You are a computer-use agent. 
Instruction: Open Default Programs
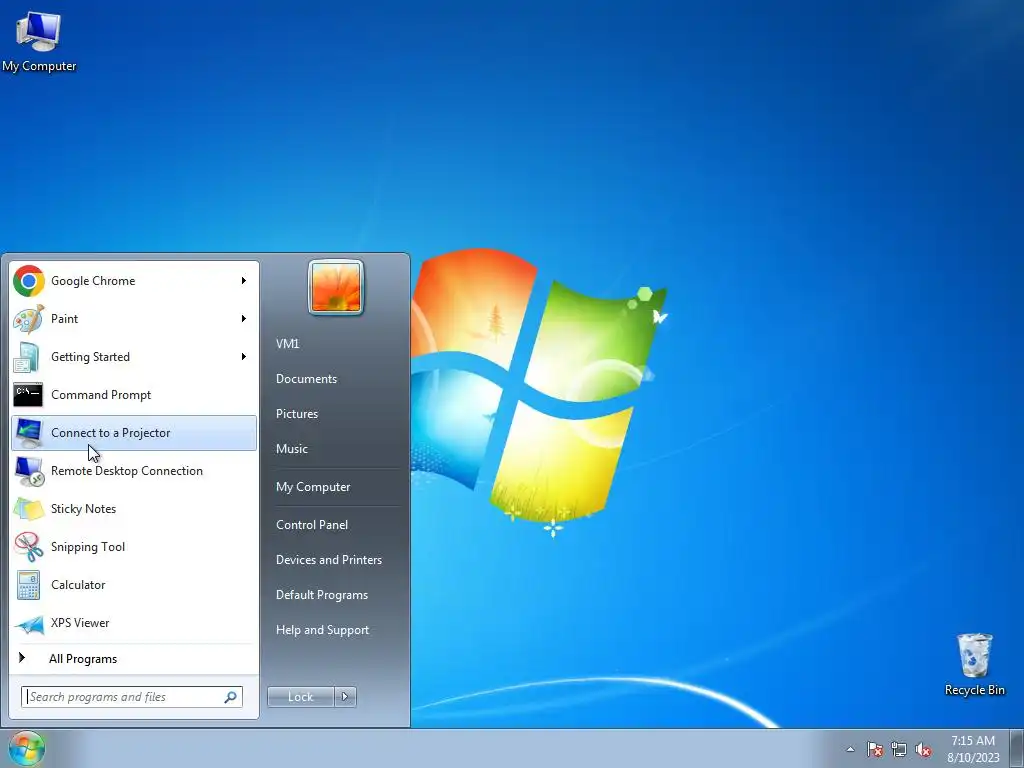(321, 595)
